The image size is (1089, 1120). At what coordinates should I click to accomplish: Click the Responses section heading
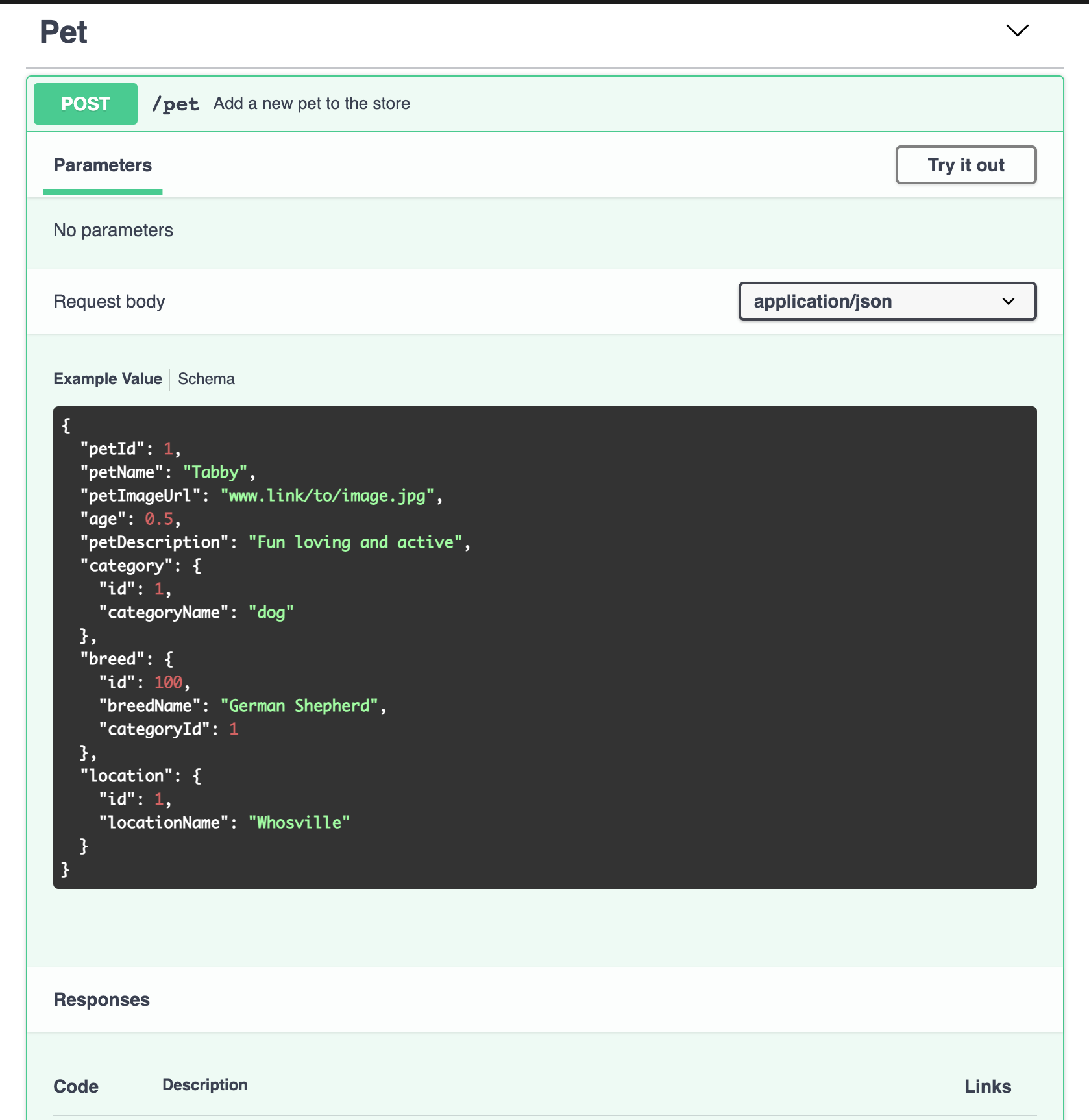point(102,999)
